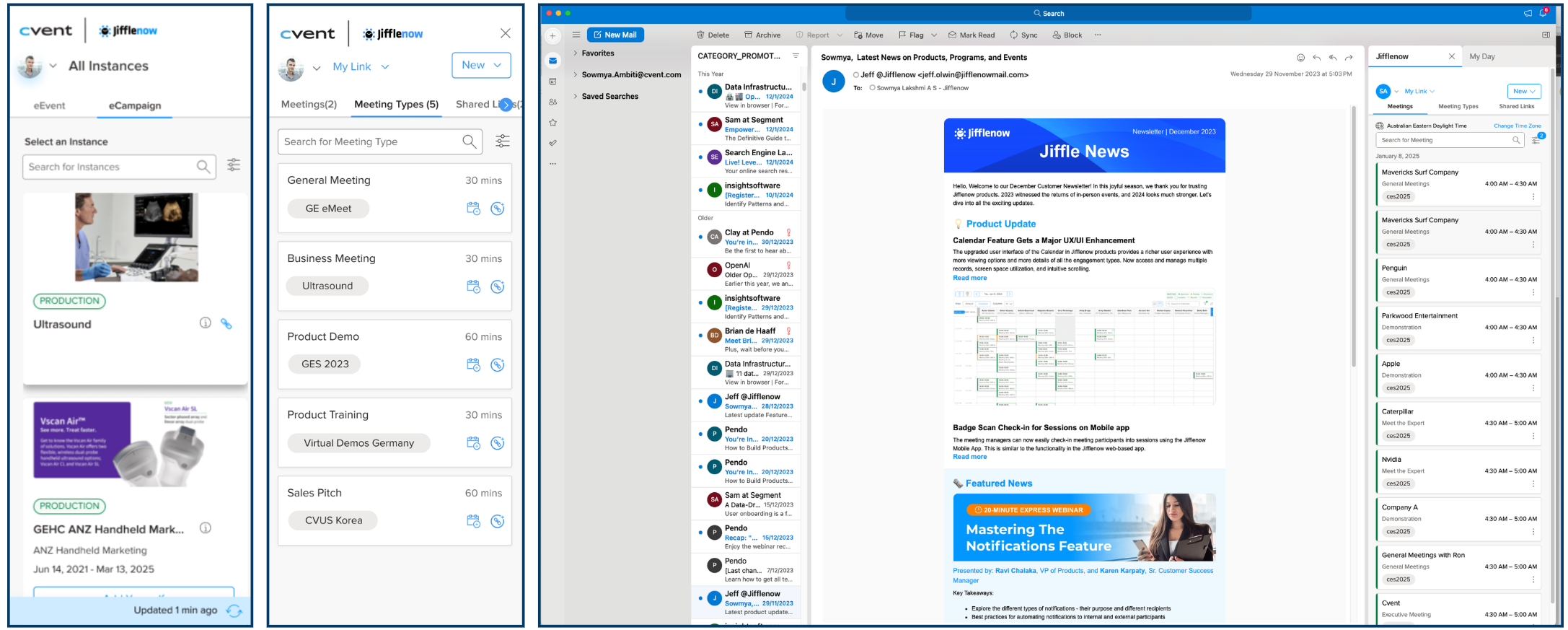1568x630 pixels.
Task: Click the star Favorites icon in Outlook rail
Action: tap(553, 123)
